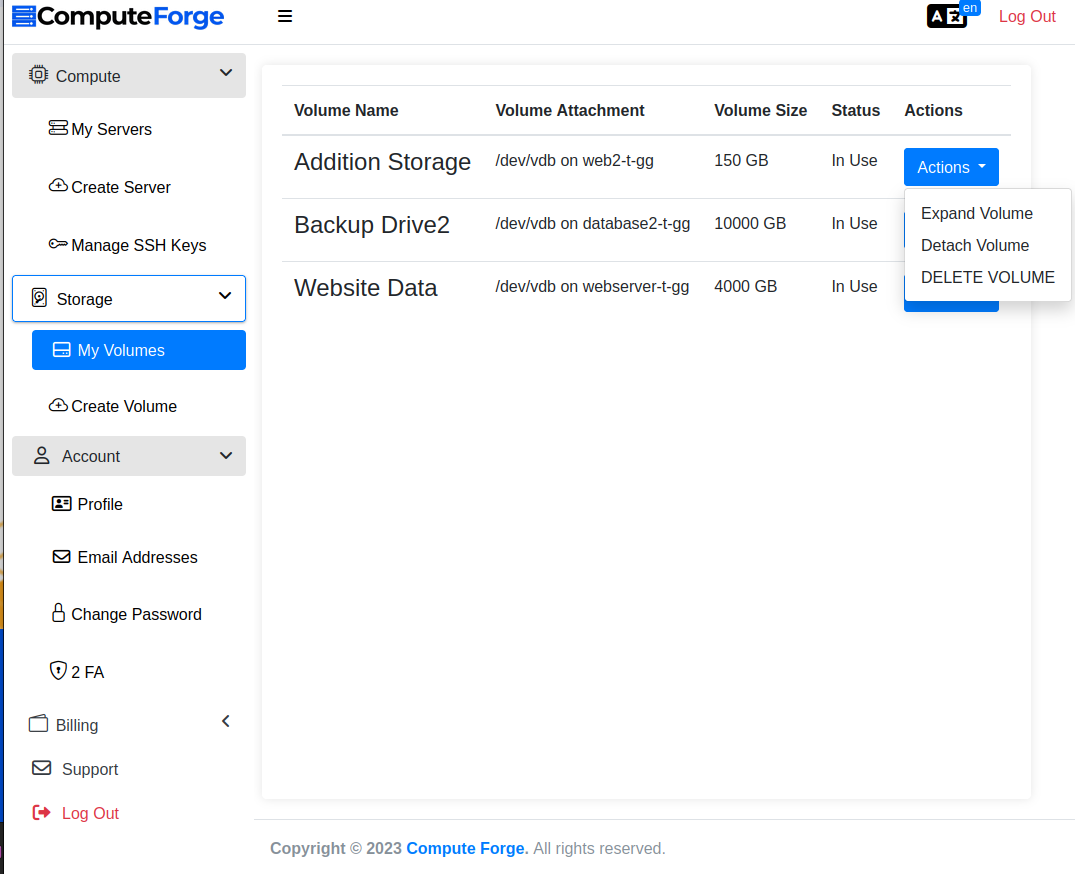Click the Change Password lock icon

58,613
